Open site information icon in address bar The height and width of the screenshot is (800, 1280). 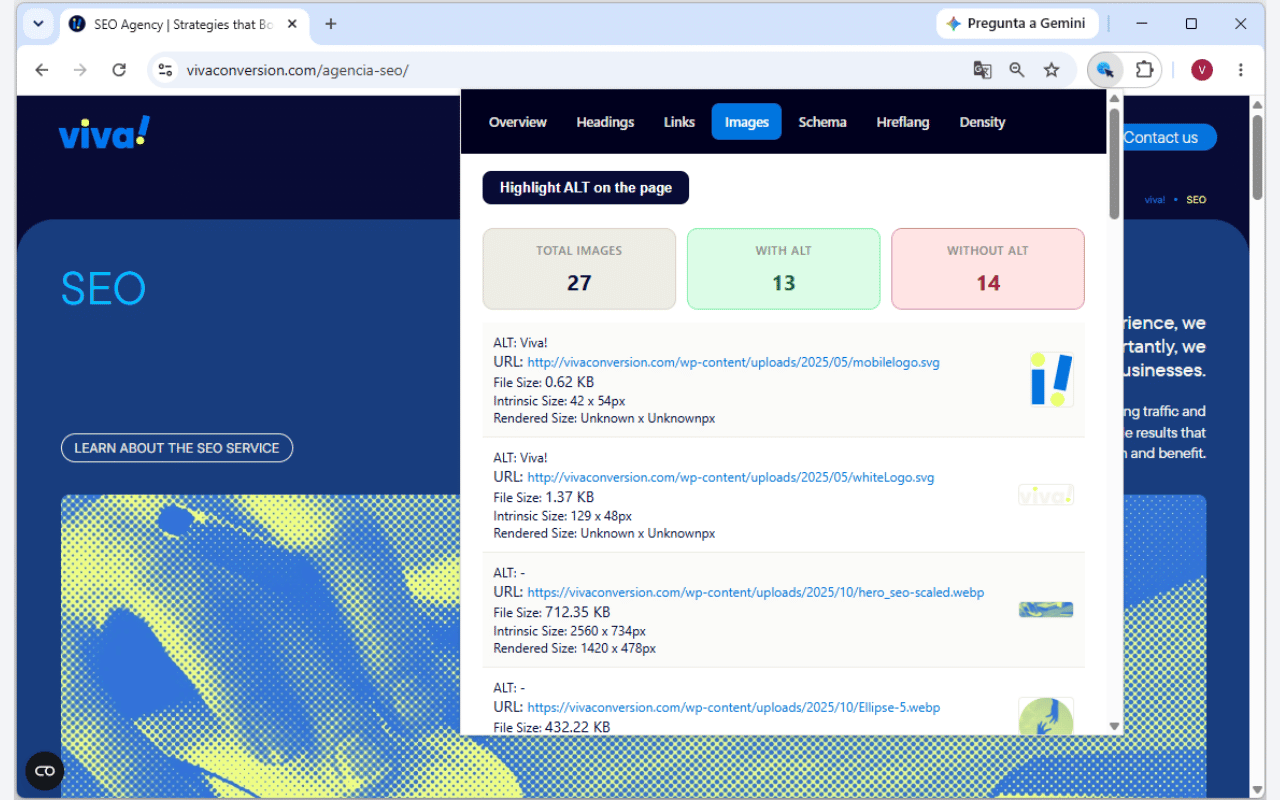click(x=166, y=70)
